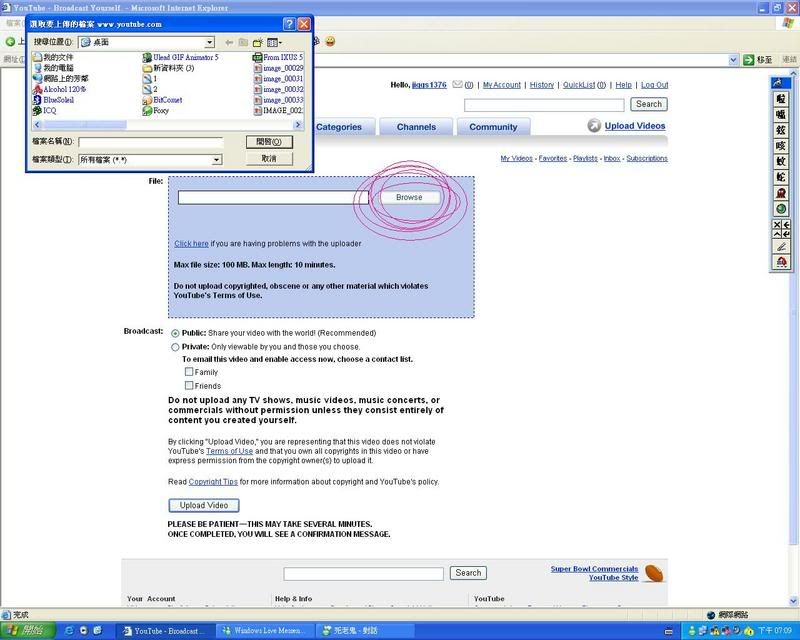Screen dimensions: 800x640
Task: Select 網路上的芳鄰 in the file list
Action: coord(60,79)
